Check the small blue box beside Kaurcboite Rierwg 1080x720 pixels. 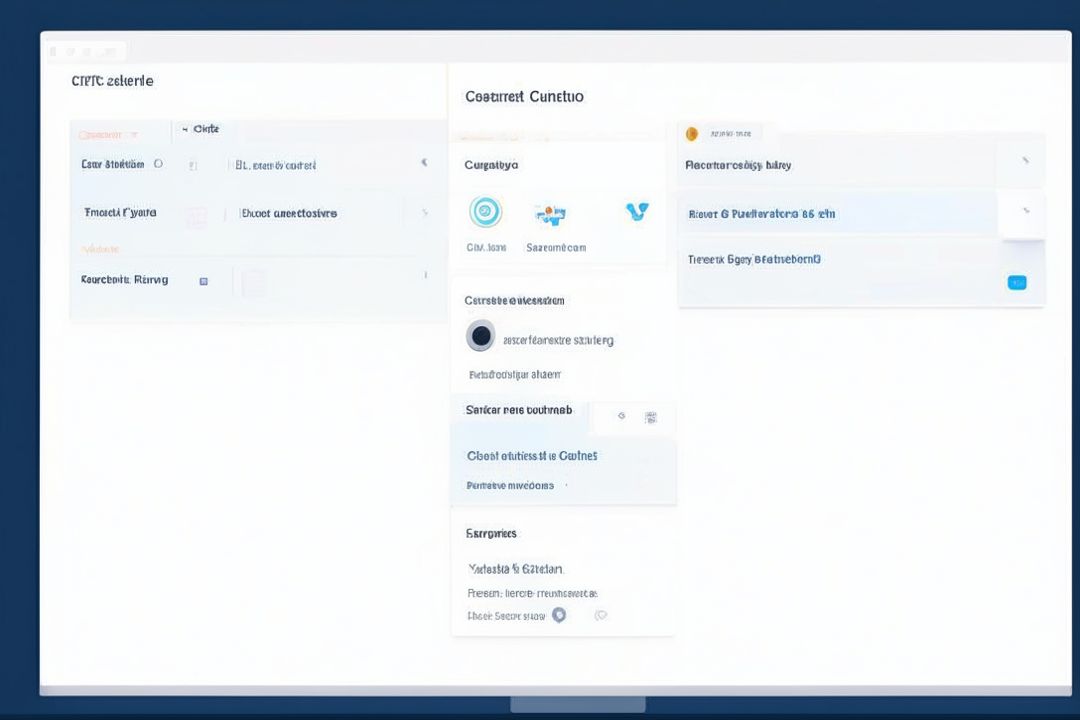coord(203,282)
